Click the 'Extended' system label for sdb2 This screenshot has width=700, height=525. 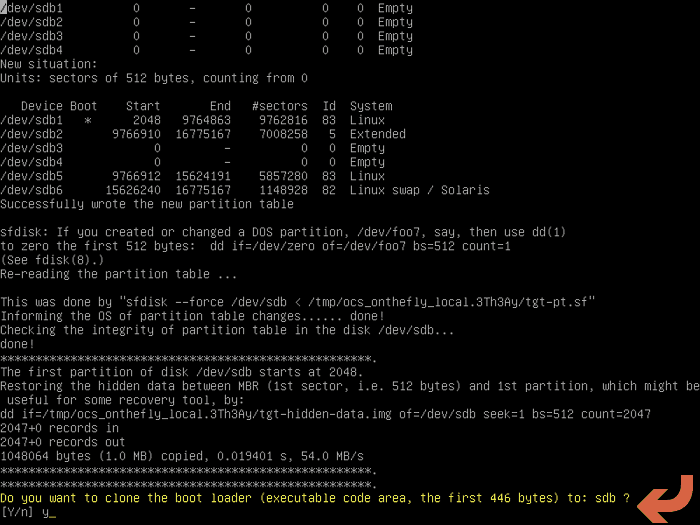(378, 134)
